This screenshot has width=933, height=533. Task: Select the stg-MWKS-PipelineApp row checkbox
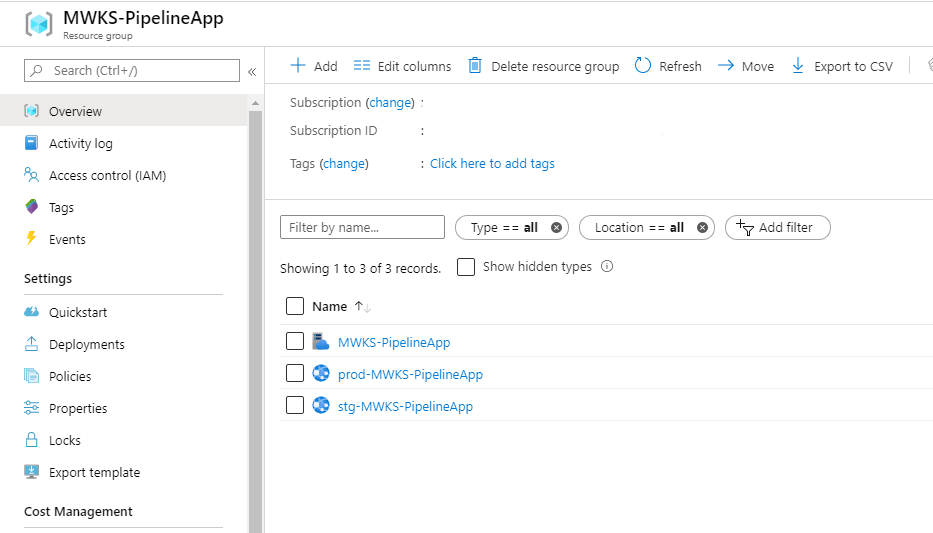tap(295, 406)
